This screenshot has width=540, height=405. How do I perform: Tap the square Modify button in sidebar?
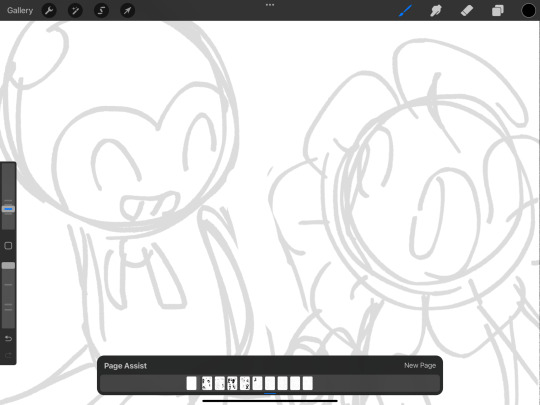click(8, 246)
